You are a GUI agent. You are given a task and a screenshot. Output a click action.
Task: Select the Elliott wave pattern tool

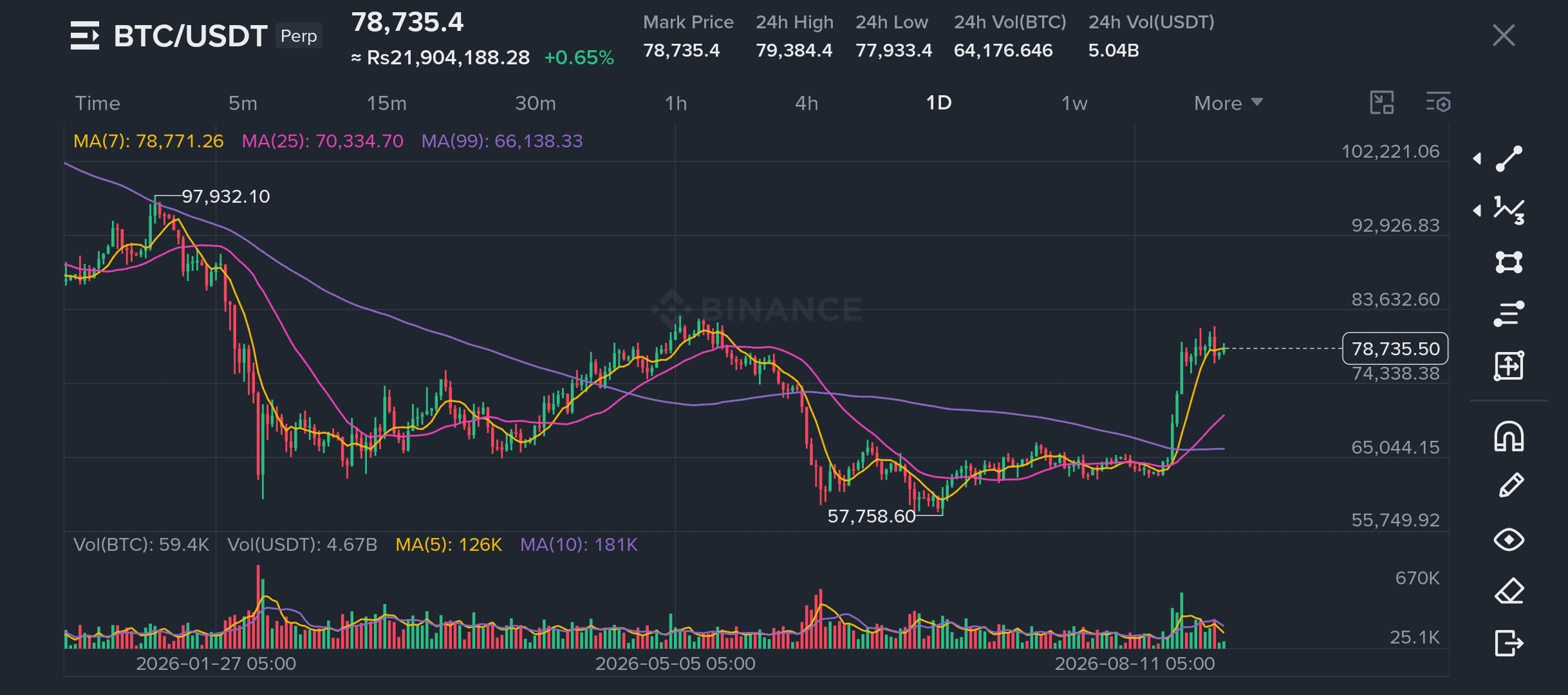coord(1509,210)
